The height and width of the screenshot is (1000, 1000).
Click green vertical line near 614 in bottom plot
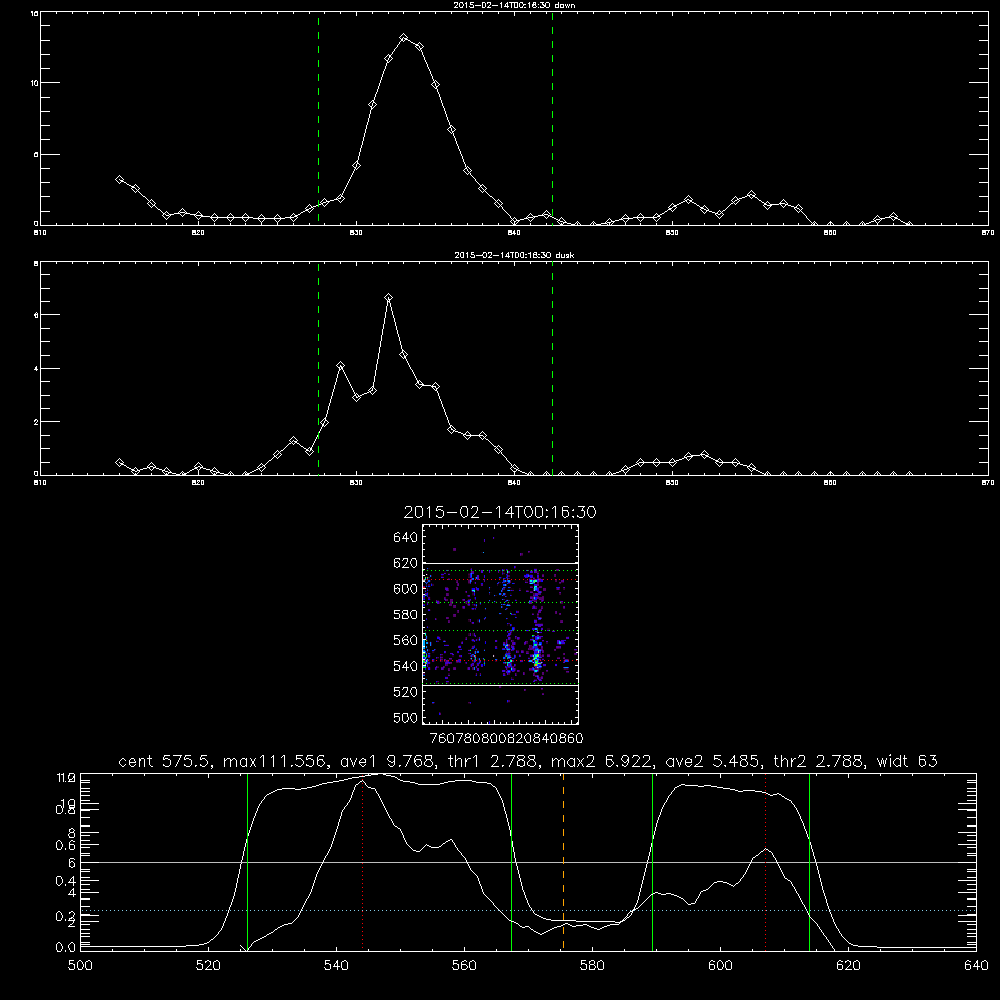click(x=809, y=862)
